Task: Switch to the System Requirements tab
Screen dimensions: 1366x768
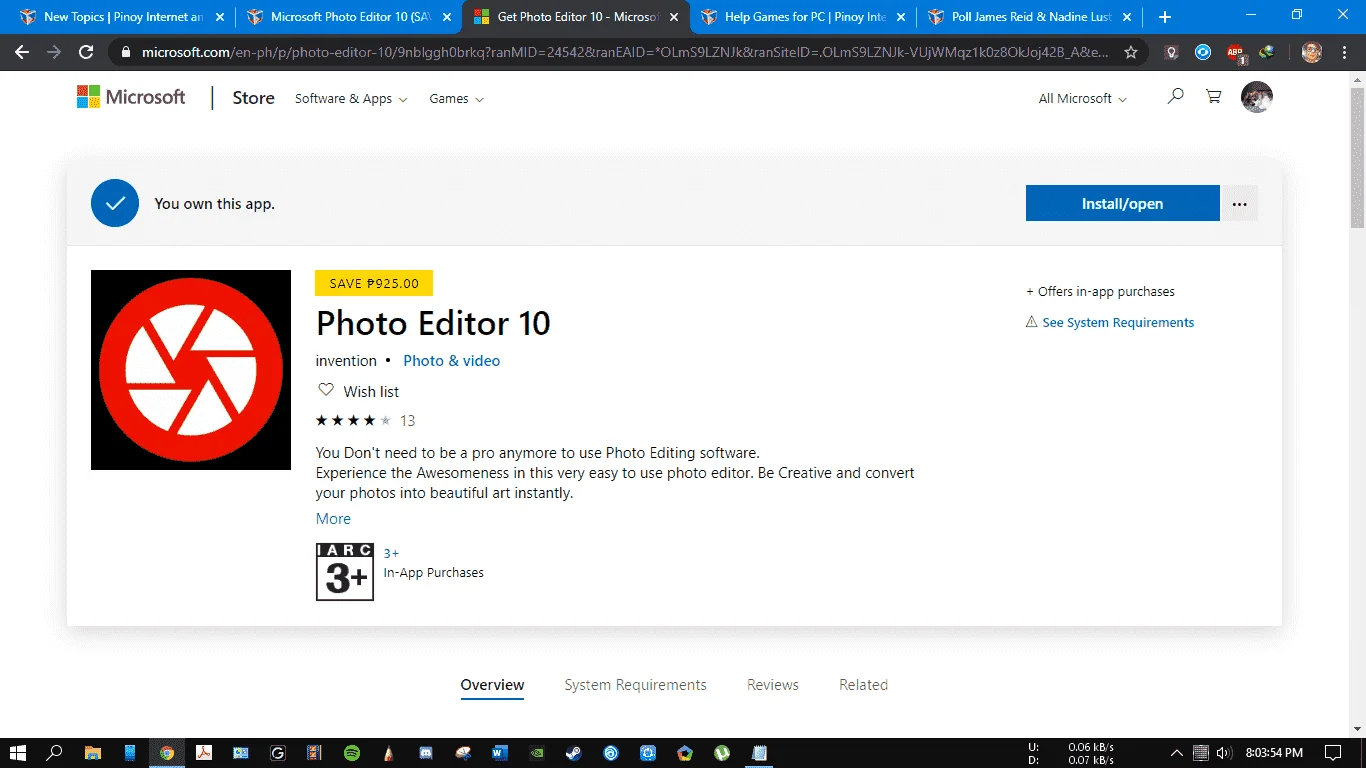Action: pyautogui.click(x=635, y=685)
